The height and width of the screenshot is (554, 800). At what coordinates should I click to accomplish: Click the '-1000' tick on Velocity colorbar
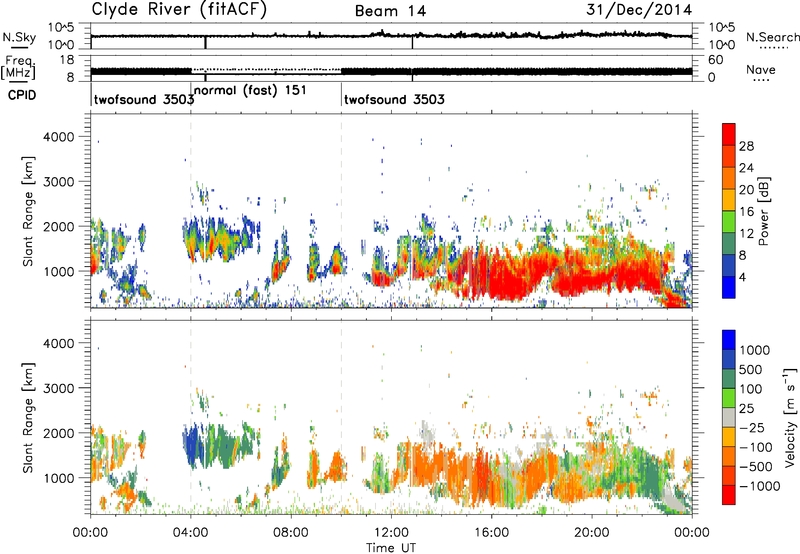click(759, 486)
